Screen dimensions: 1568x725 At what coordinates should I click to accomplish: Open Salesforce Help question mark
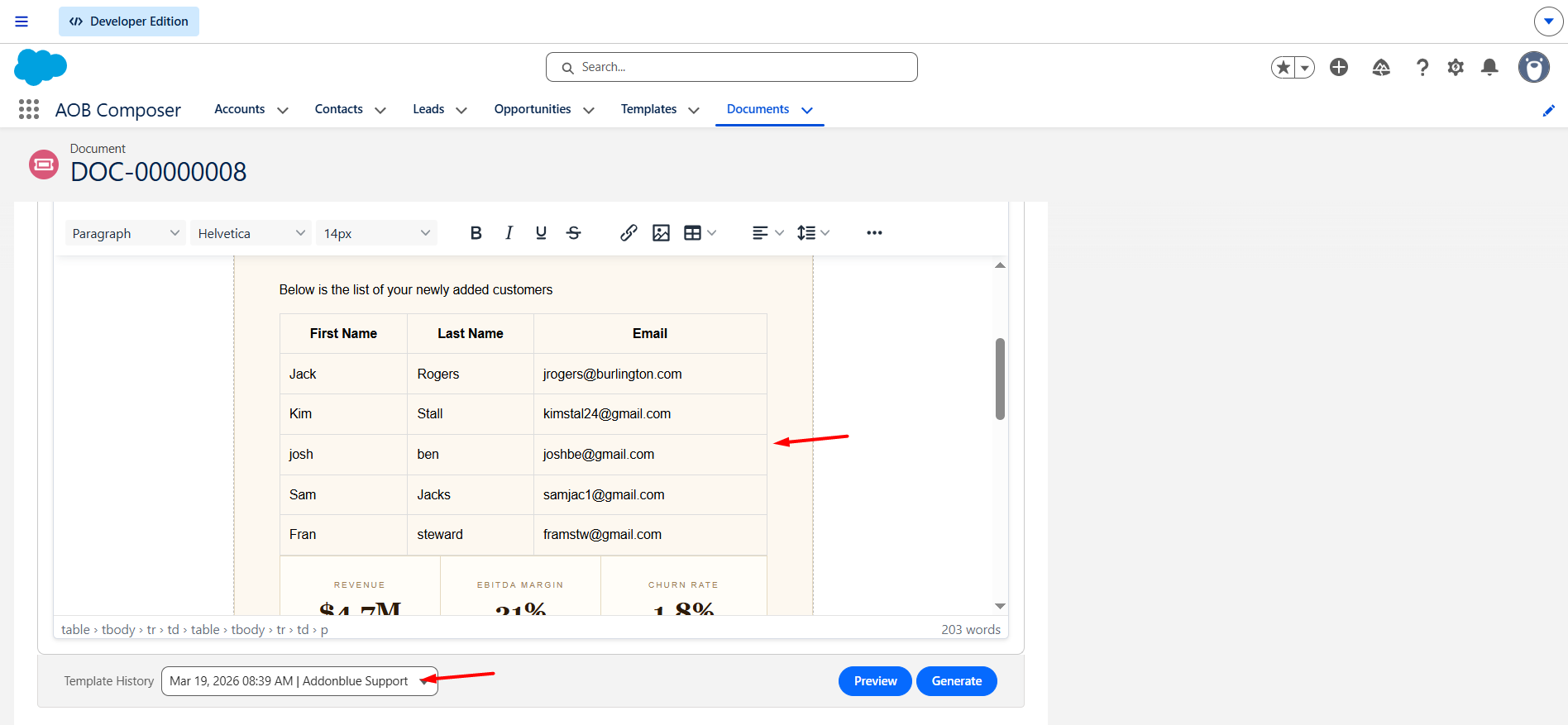pos(1422,67)
